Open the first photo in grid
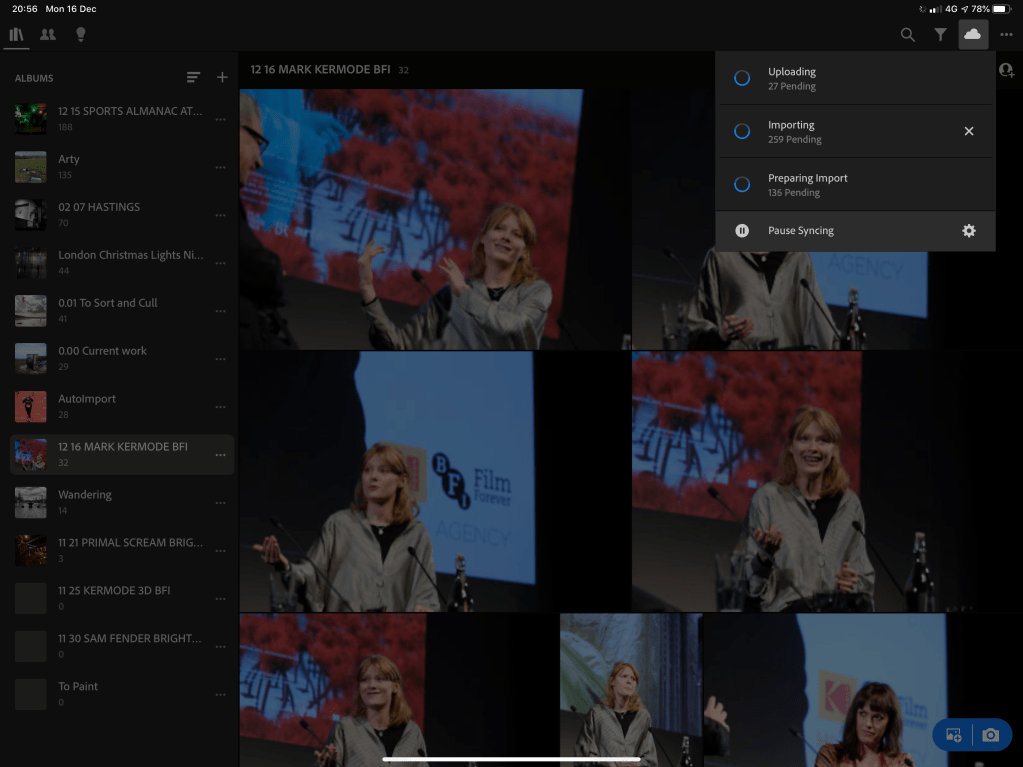The height and width of the screenshot is (767, 1023). point(434,219)
